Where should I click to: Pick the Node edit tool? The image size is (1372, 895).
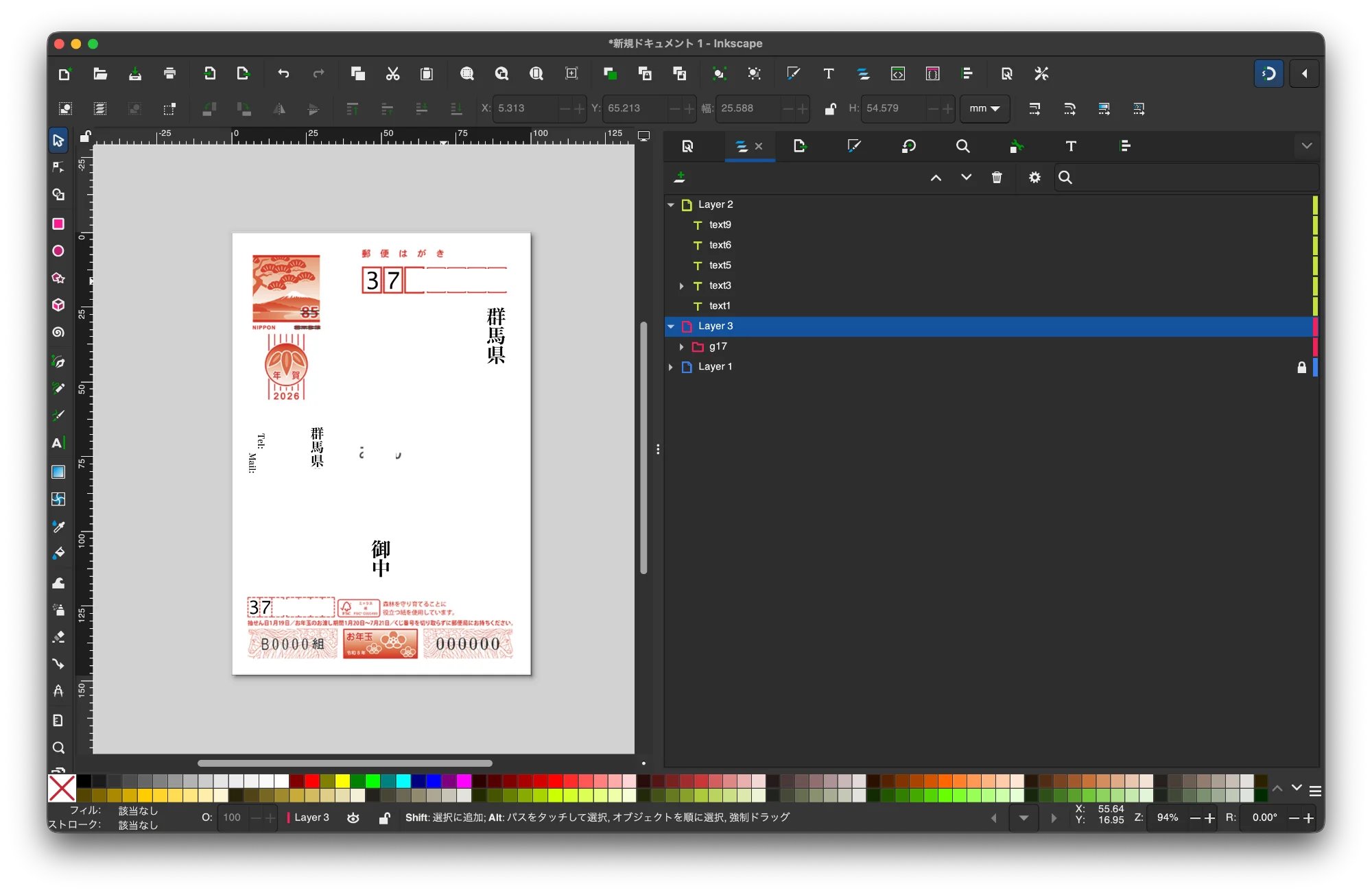[58, 167]
